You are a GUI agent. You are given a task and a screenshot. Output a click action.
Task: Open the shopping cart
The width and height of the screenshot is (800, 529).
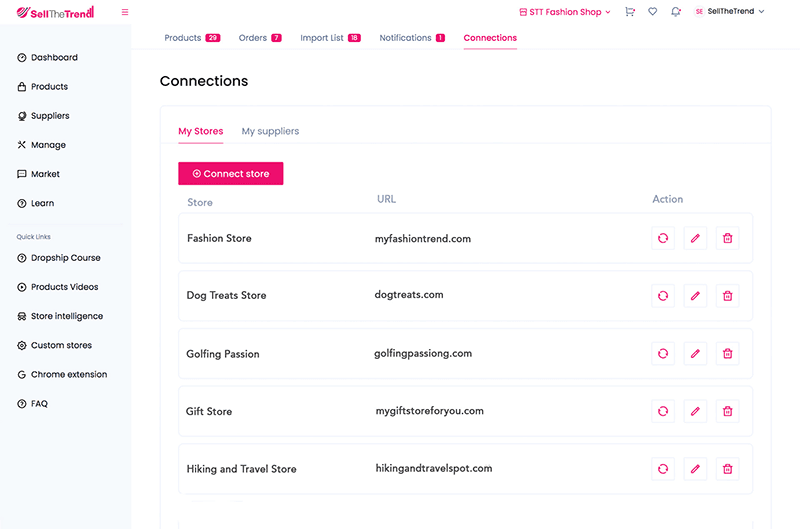click(x=630, y=12)
